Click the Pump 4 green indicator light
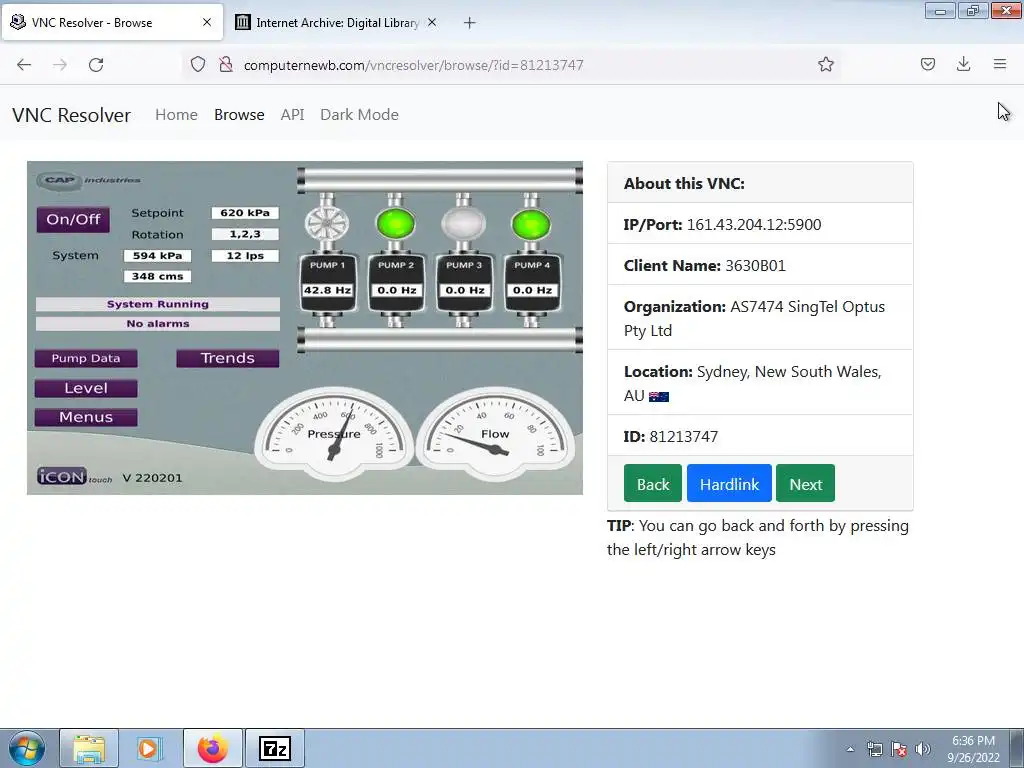This screenshot has width=1024, height=768. (532, 224)
